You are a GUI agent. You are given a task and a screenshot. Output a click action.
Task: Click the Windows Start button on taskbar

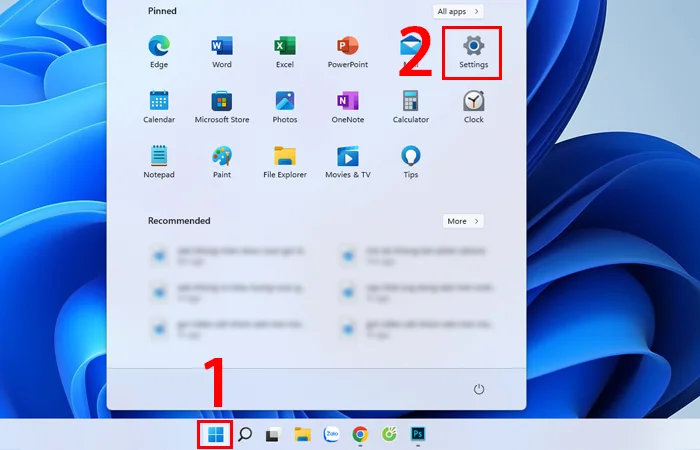[x=214, y=435]
